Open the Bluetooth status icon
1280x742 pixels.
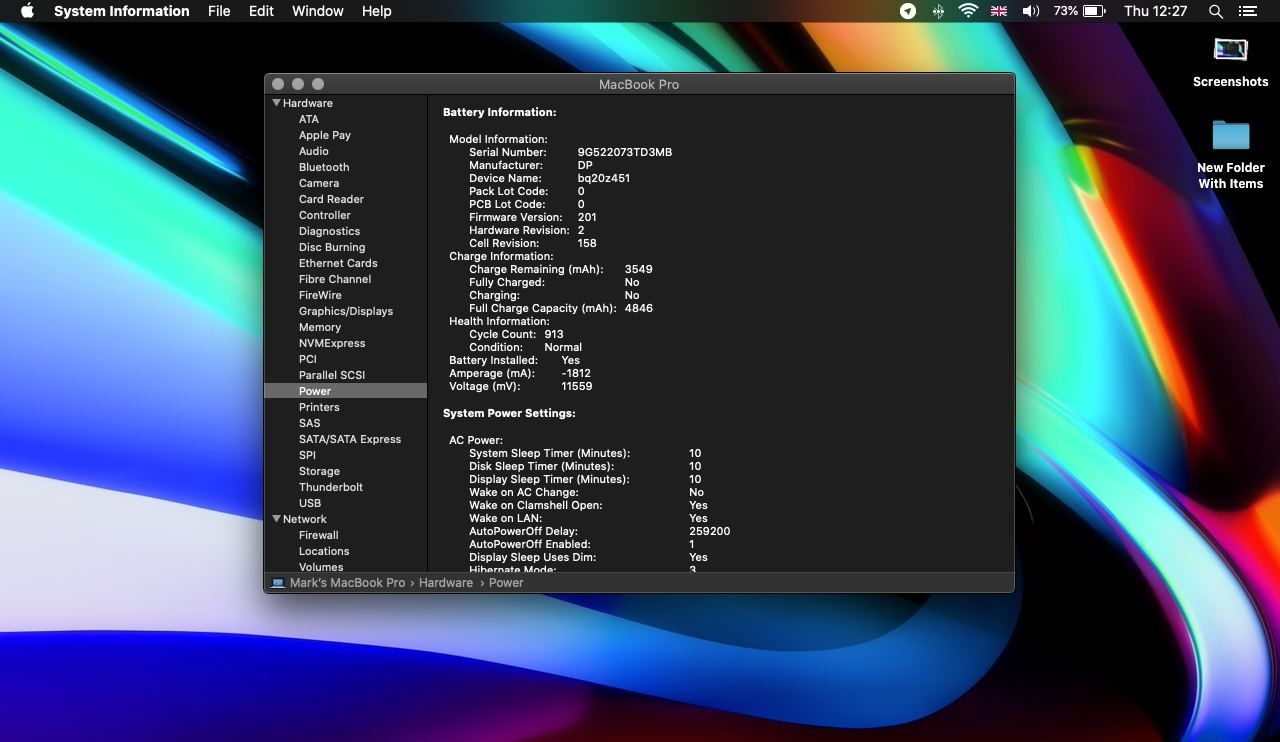pos(938,11)
